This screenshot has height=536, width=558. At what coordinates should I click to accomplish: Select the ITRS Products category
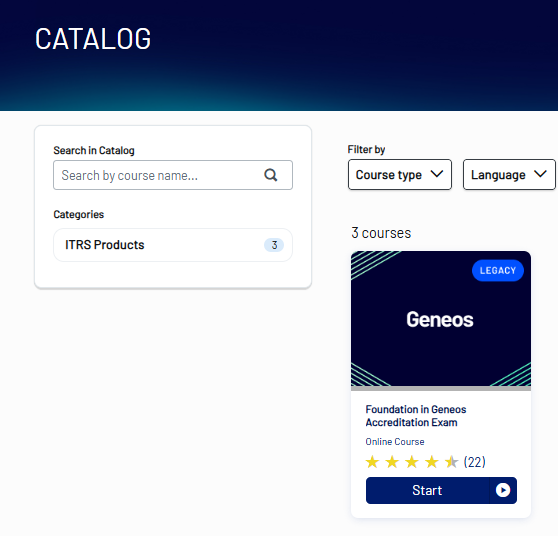tap(173, 245)
